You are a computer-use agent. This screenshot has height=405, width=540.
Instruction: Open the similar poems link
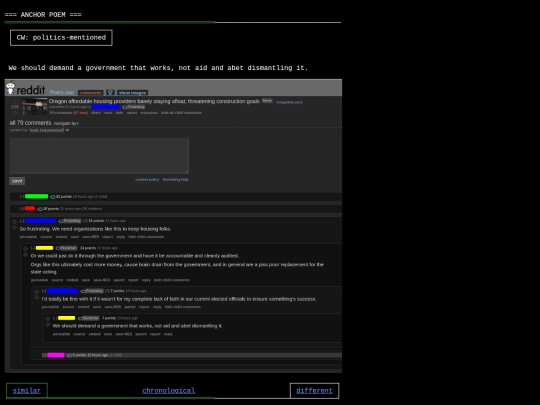(27, 391)
